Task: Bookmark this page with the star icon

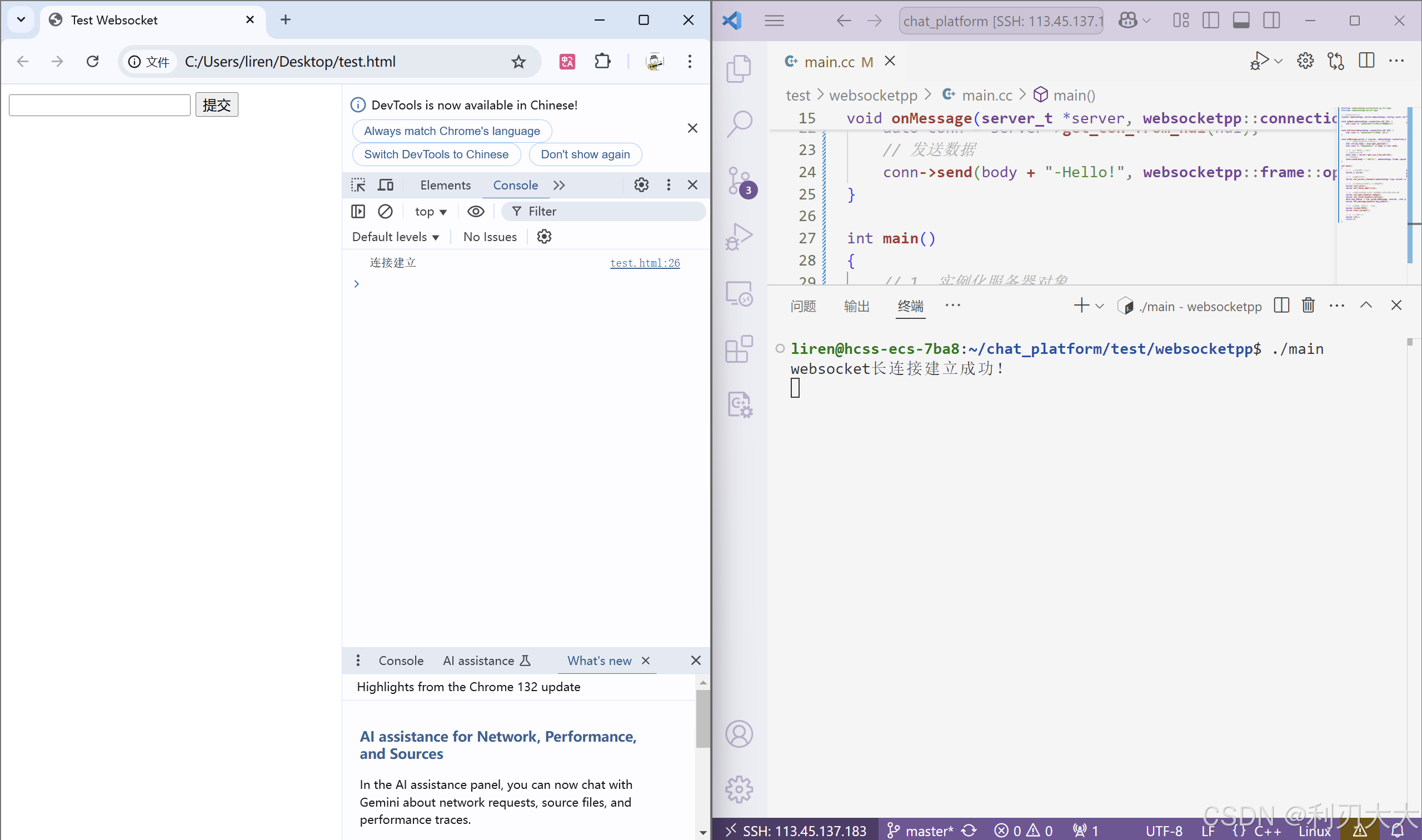Action: [518, 62]
